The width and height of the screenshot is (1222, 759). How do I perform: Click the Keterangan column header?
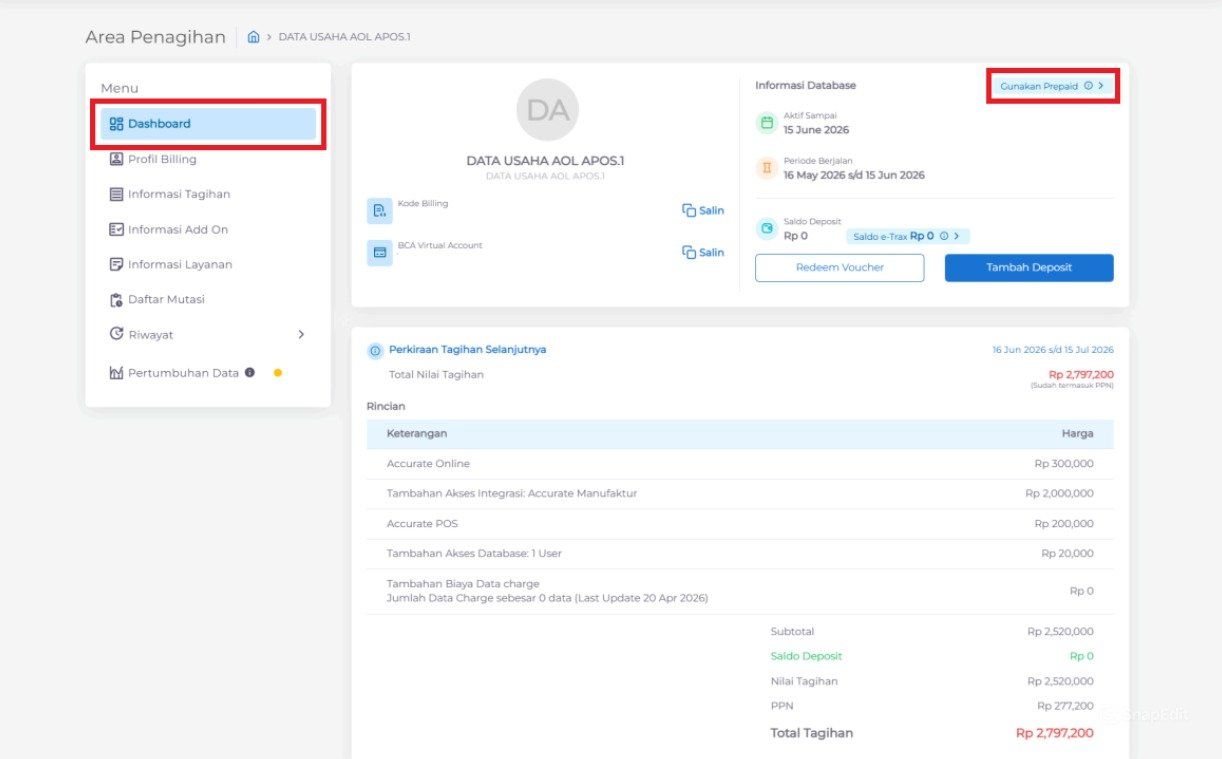pos(417,434)
